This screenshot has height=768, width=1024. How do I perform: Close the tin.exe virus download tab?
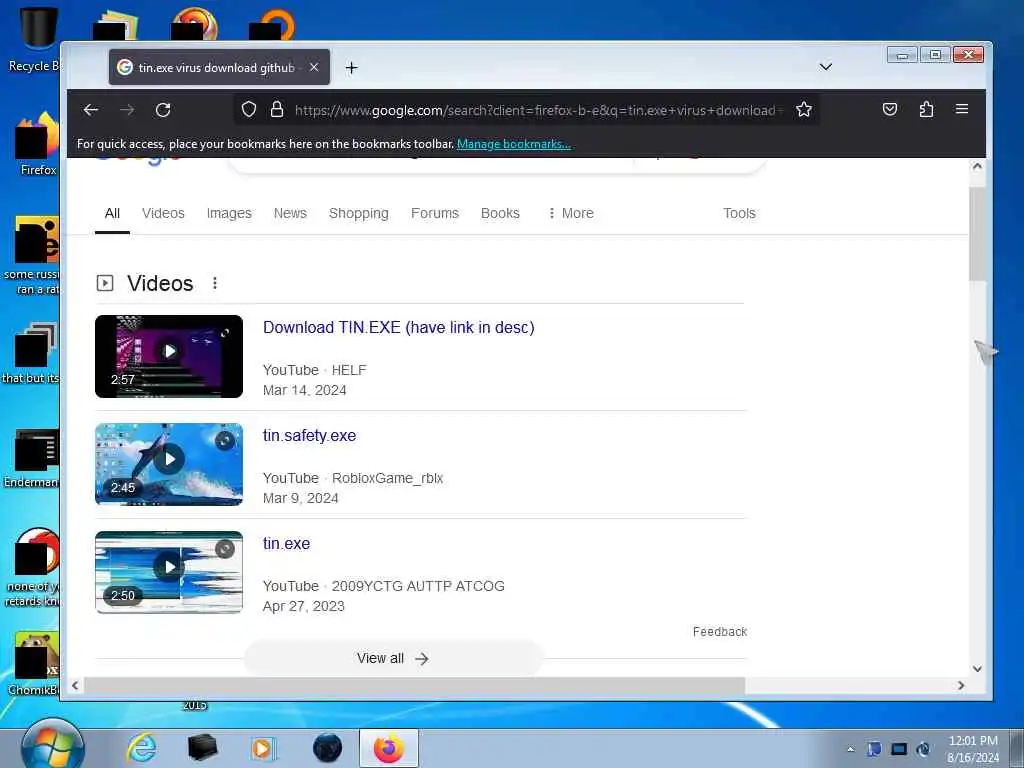314,67
